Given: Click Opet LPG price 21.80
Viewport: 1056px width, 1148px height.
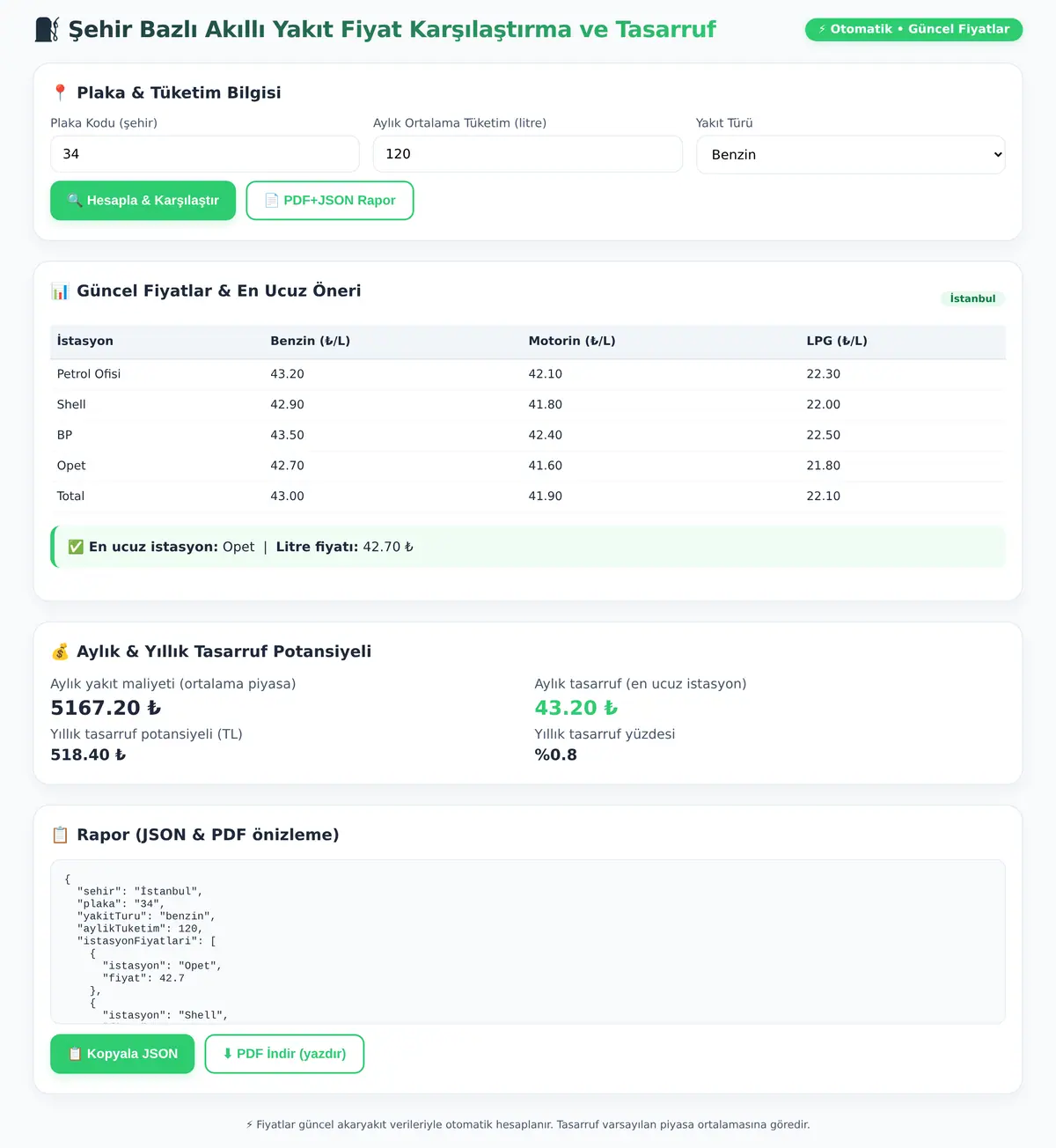Looking at the screenshot, I should pos(824,466).
